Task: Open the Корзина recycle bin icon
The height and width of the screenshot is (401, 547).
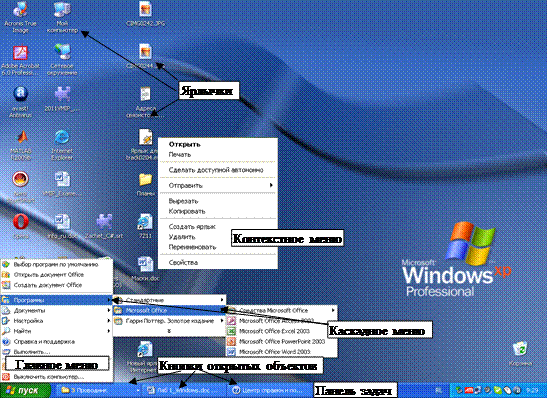Action: tap(520, 350)
